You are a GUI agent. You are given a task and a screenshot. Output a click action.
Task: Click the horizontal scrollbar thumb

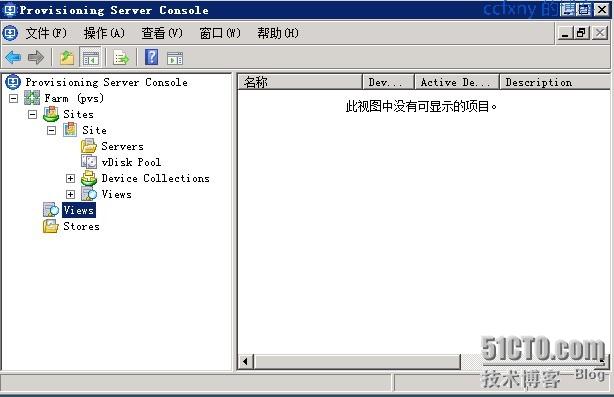point(357,361)
